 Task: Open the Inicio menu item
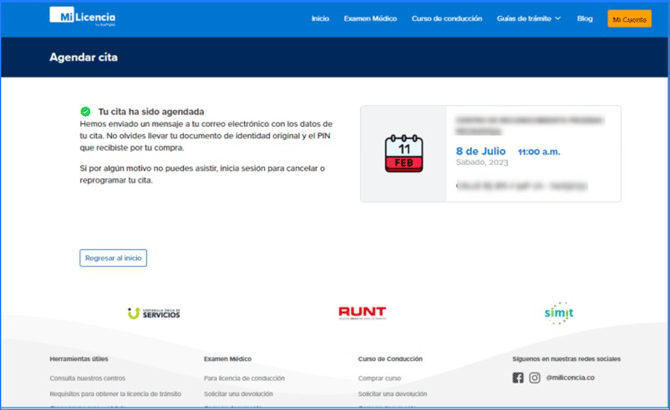(x=320, y=19)
